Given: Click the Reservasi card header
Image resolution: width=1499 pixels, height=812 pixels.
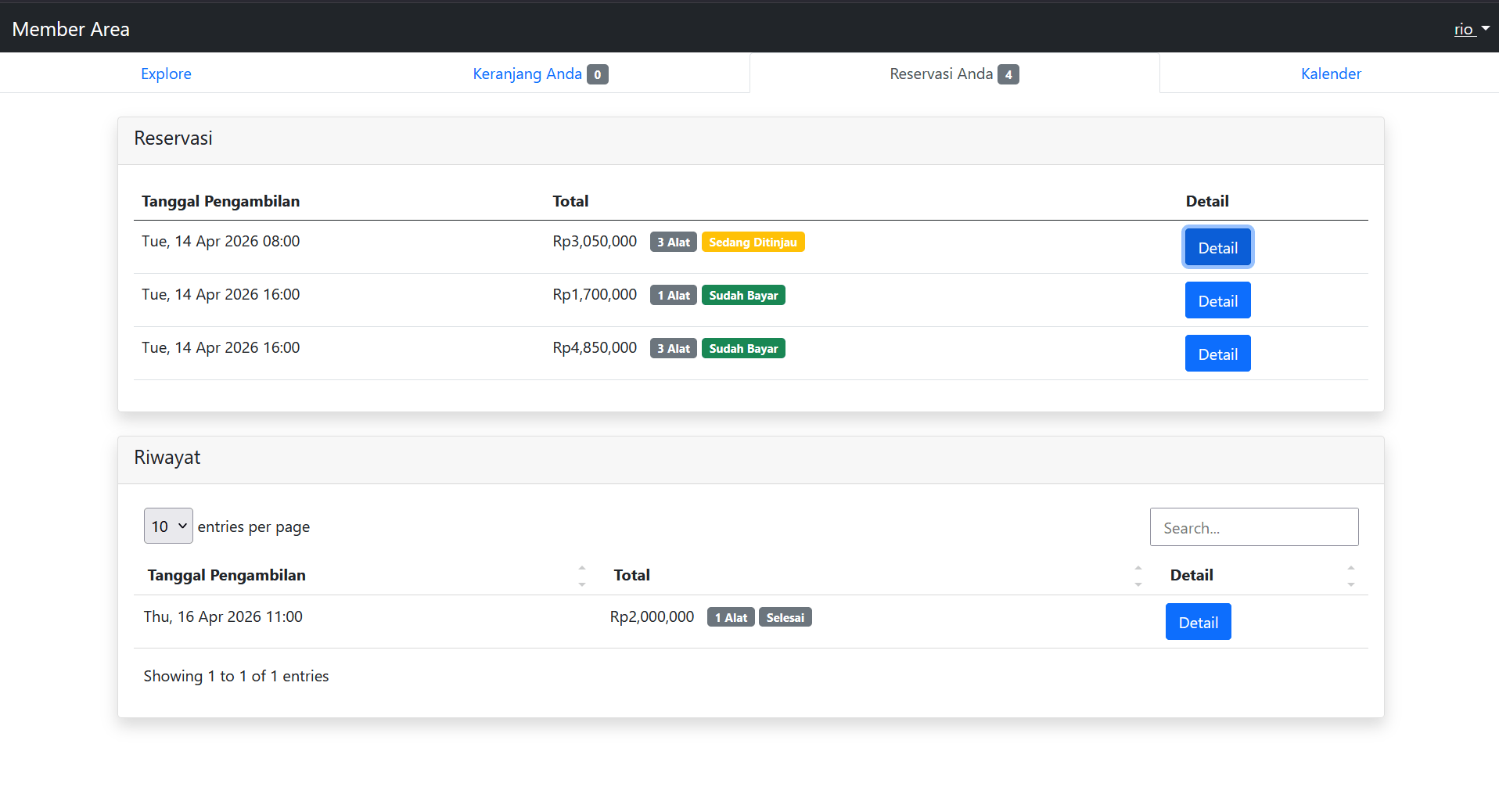Looking at the screenshot, I should [x=751, y=141].
